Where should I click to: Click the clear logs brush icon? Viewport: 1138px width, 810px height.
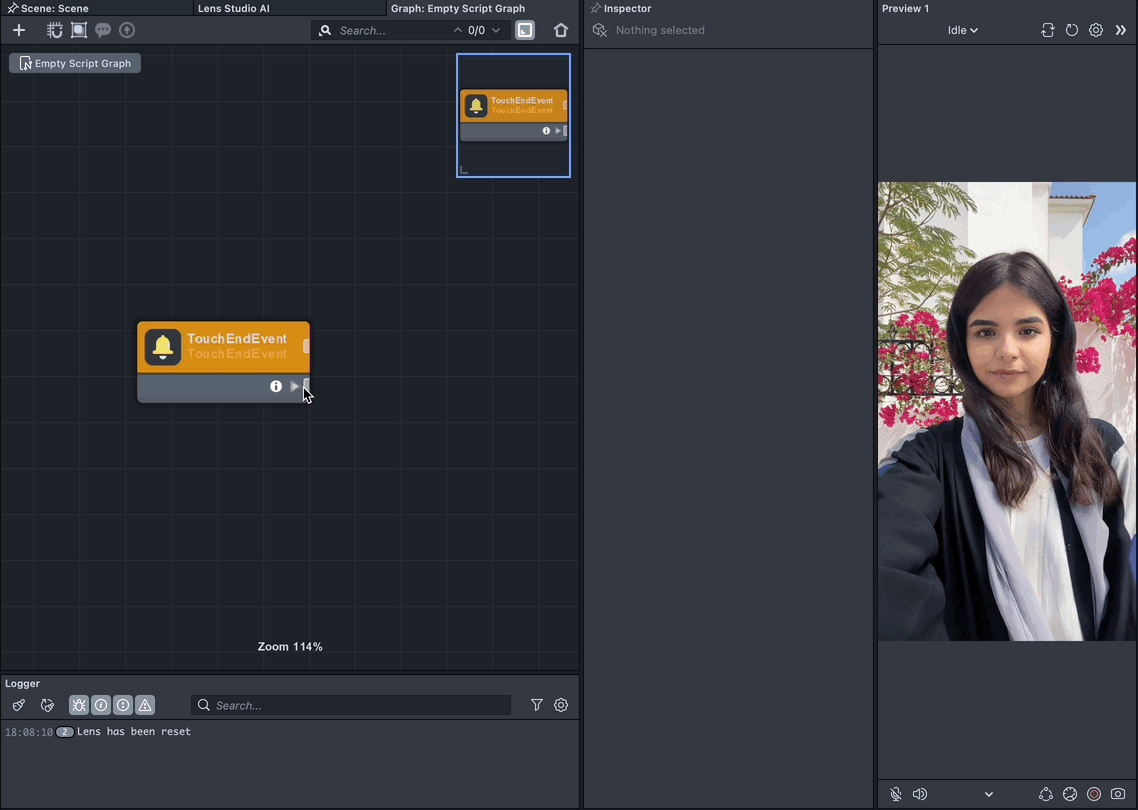tap(19, 705)
